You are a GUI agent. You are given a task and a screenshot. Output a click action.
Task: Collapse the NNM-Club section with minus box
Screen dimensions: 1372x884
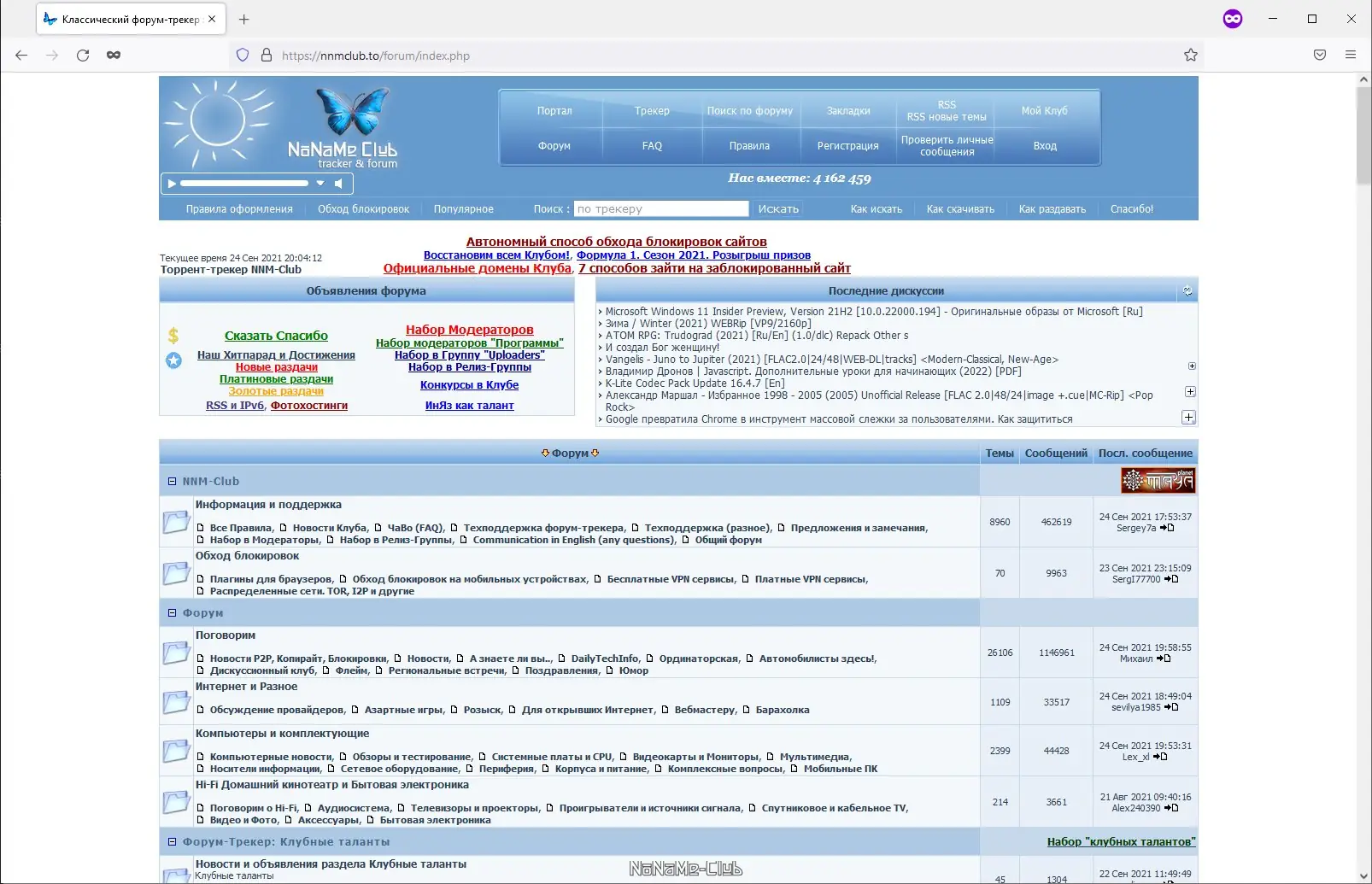(x=172, y=480)
